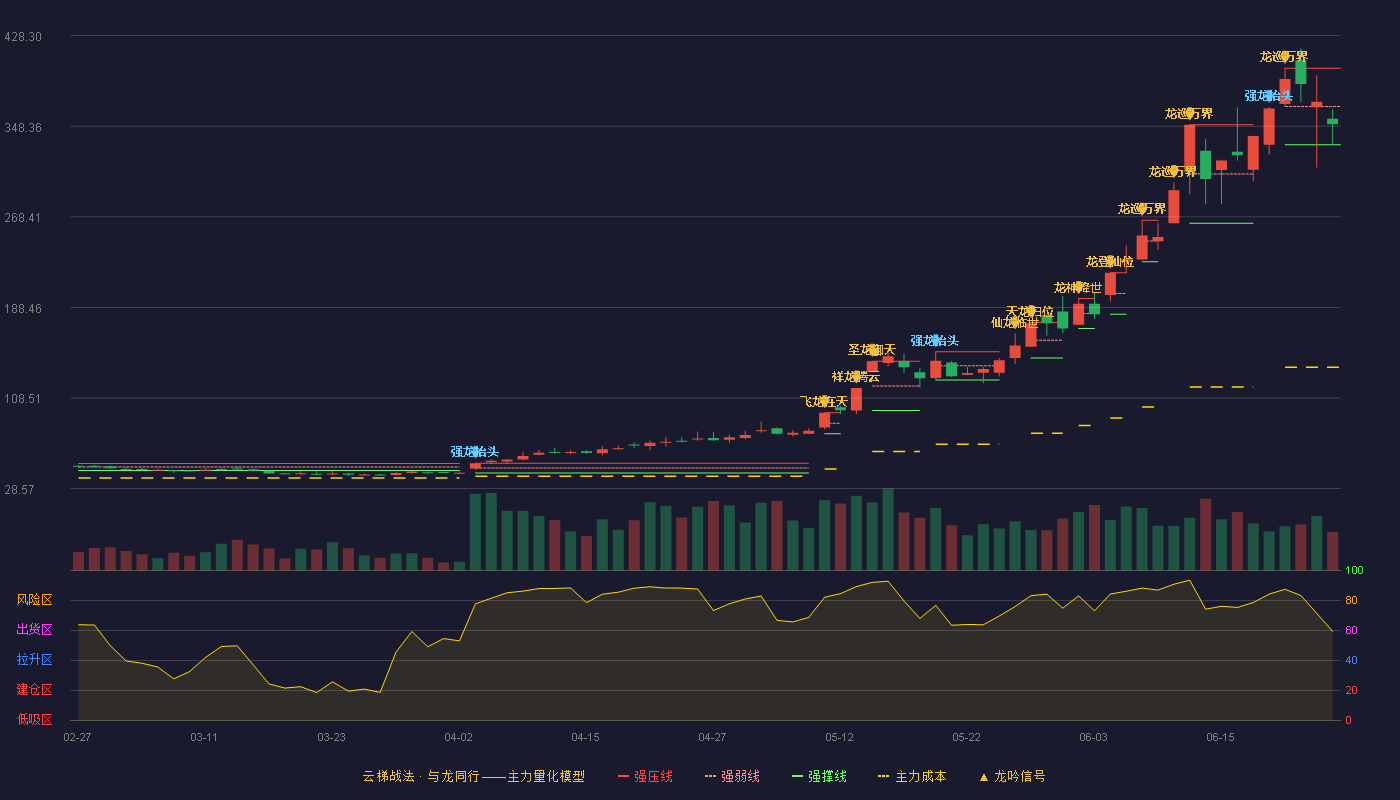The image size is (1400, 800).
Task: Click the 04-27 date label
Action: coord(712,737)
